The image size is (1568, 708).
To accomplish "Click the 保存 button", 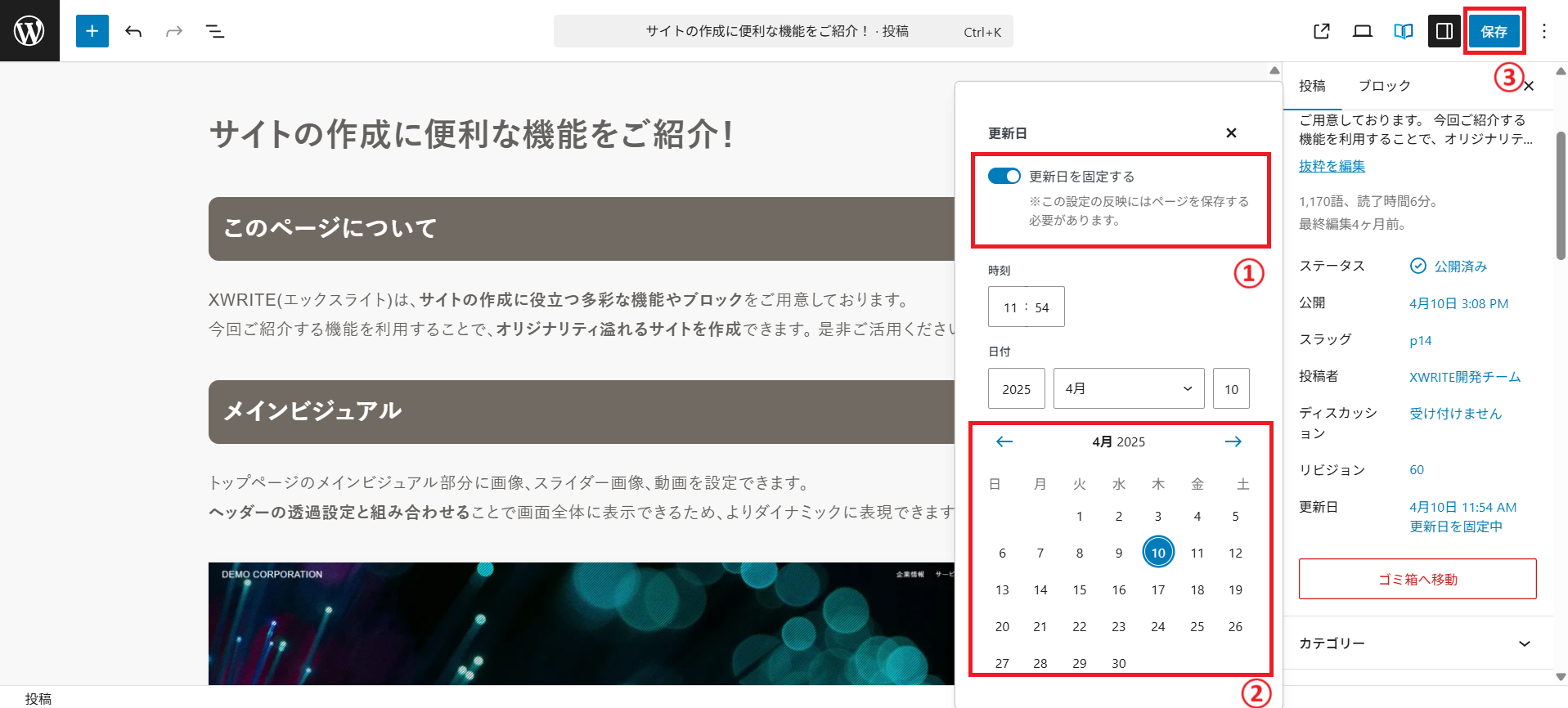I will tap(1494, 31).
